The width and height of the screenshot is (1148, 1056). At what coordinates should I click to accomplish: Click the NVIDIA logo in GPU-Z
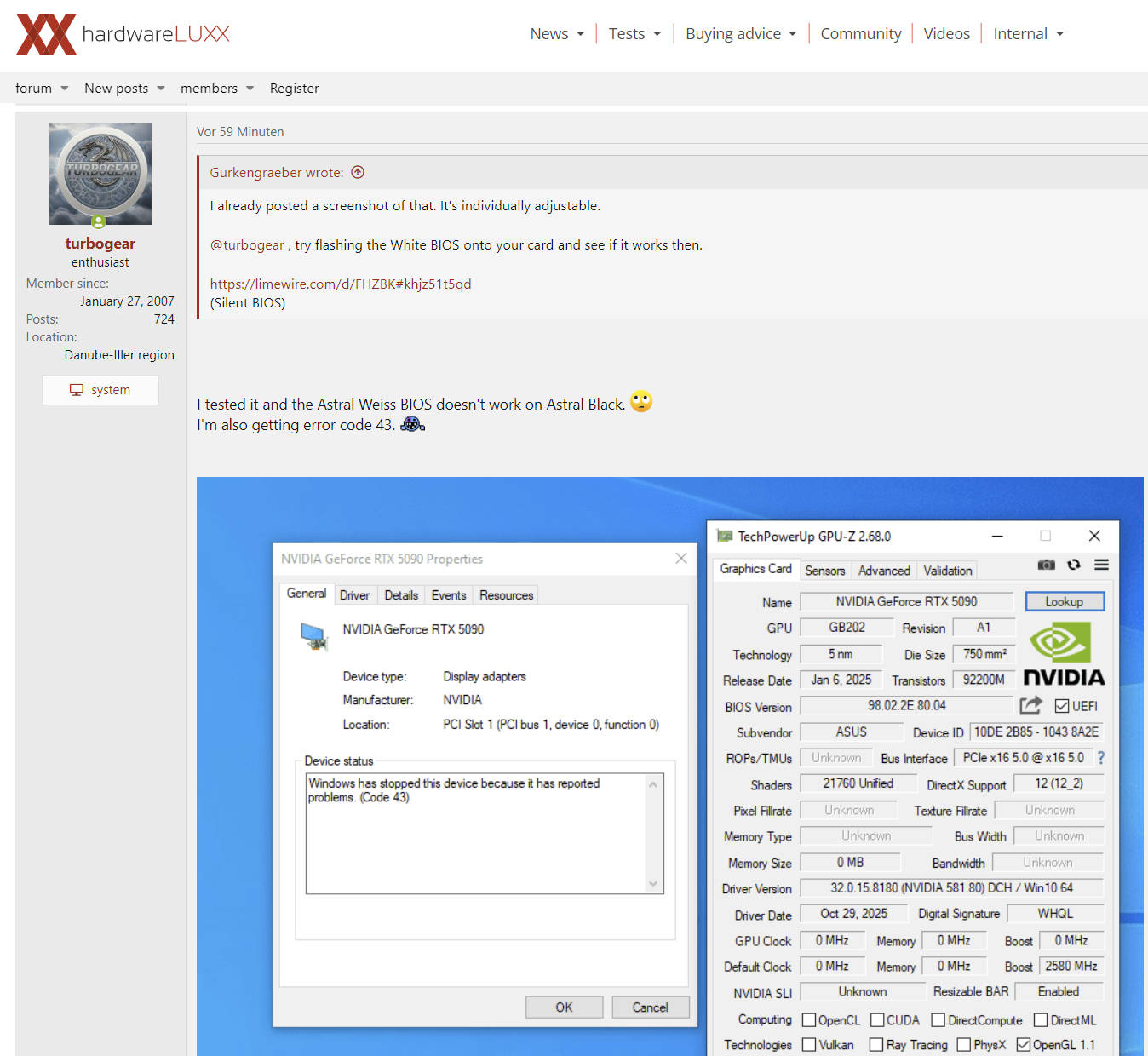click(x=1063, y=654)
